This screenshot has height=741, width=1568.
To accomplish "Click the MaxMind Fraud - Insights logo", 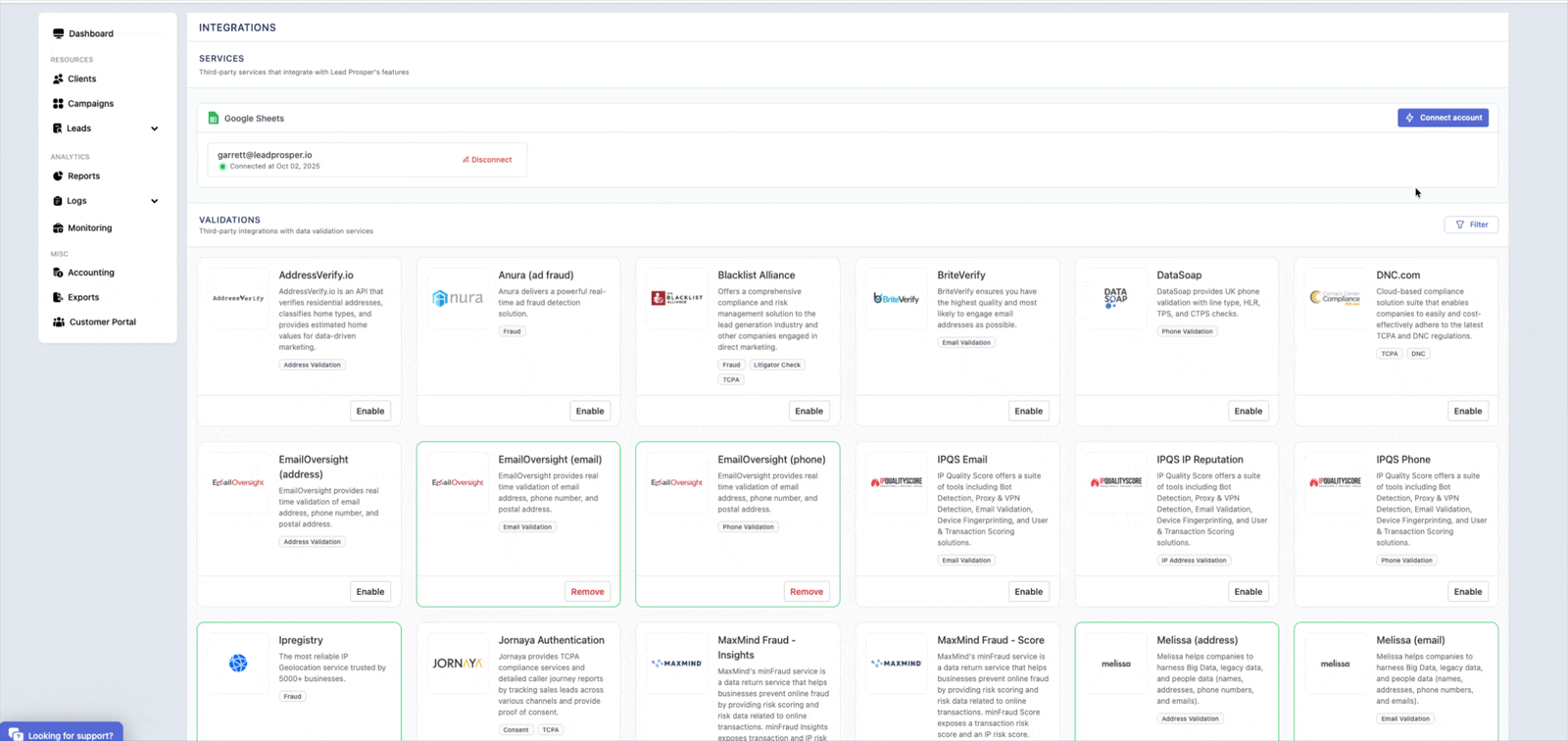I will [x=677, y=664].
